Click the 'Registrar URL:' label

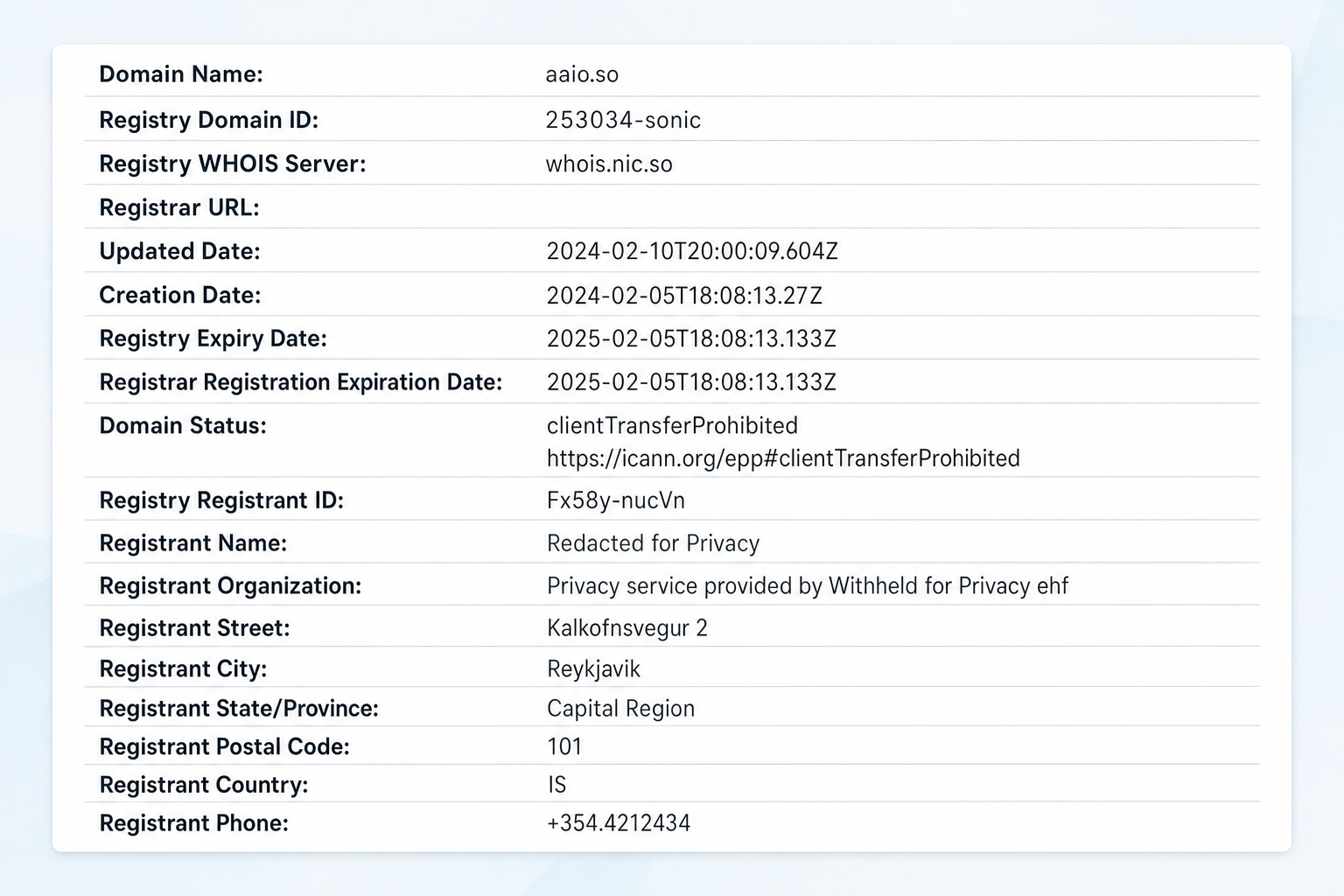tap(179, 207)
